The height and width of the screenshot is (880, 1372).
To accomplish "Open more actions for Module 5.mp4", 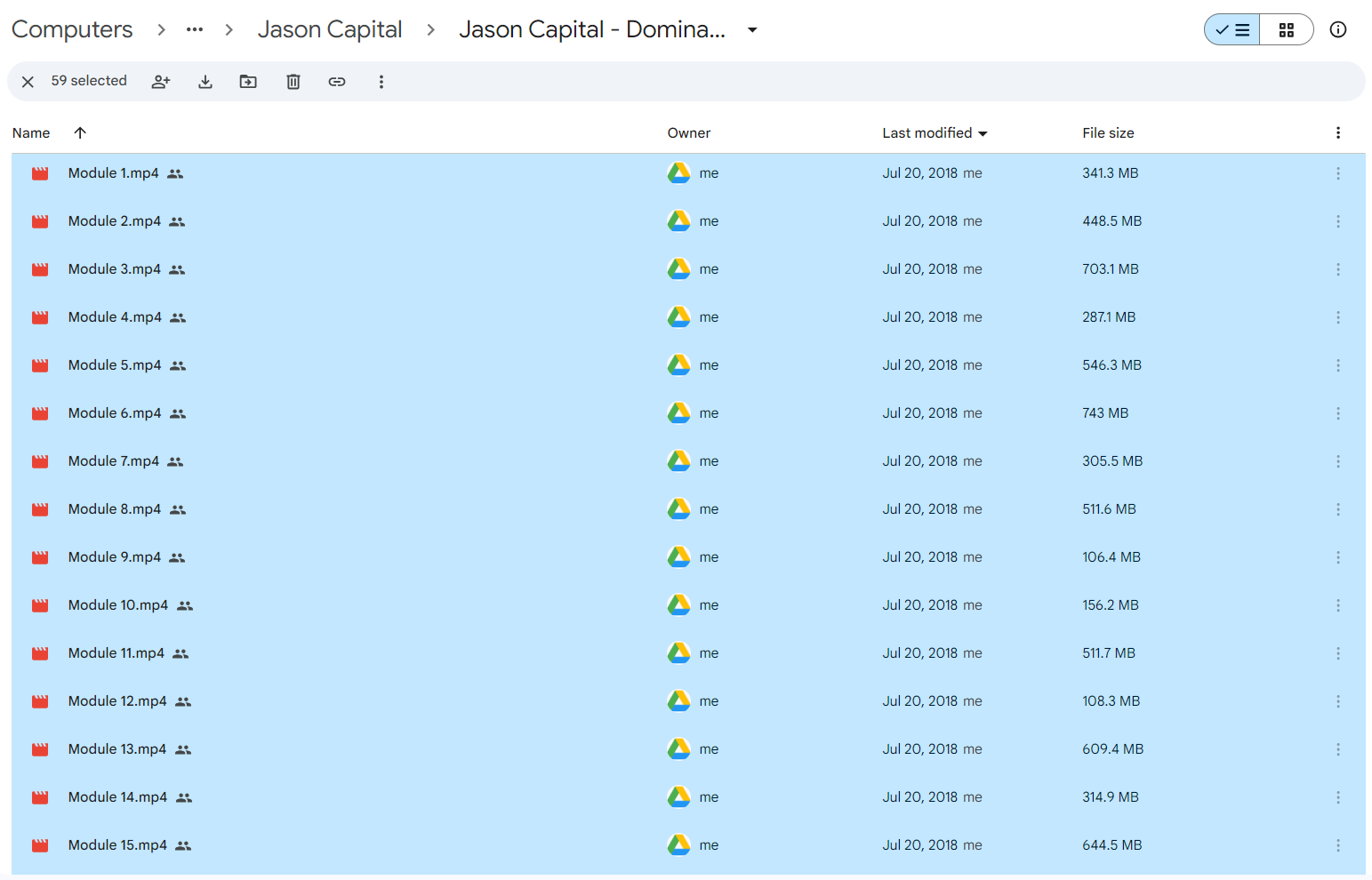I will 1338,366.
